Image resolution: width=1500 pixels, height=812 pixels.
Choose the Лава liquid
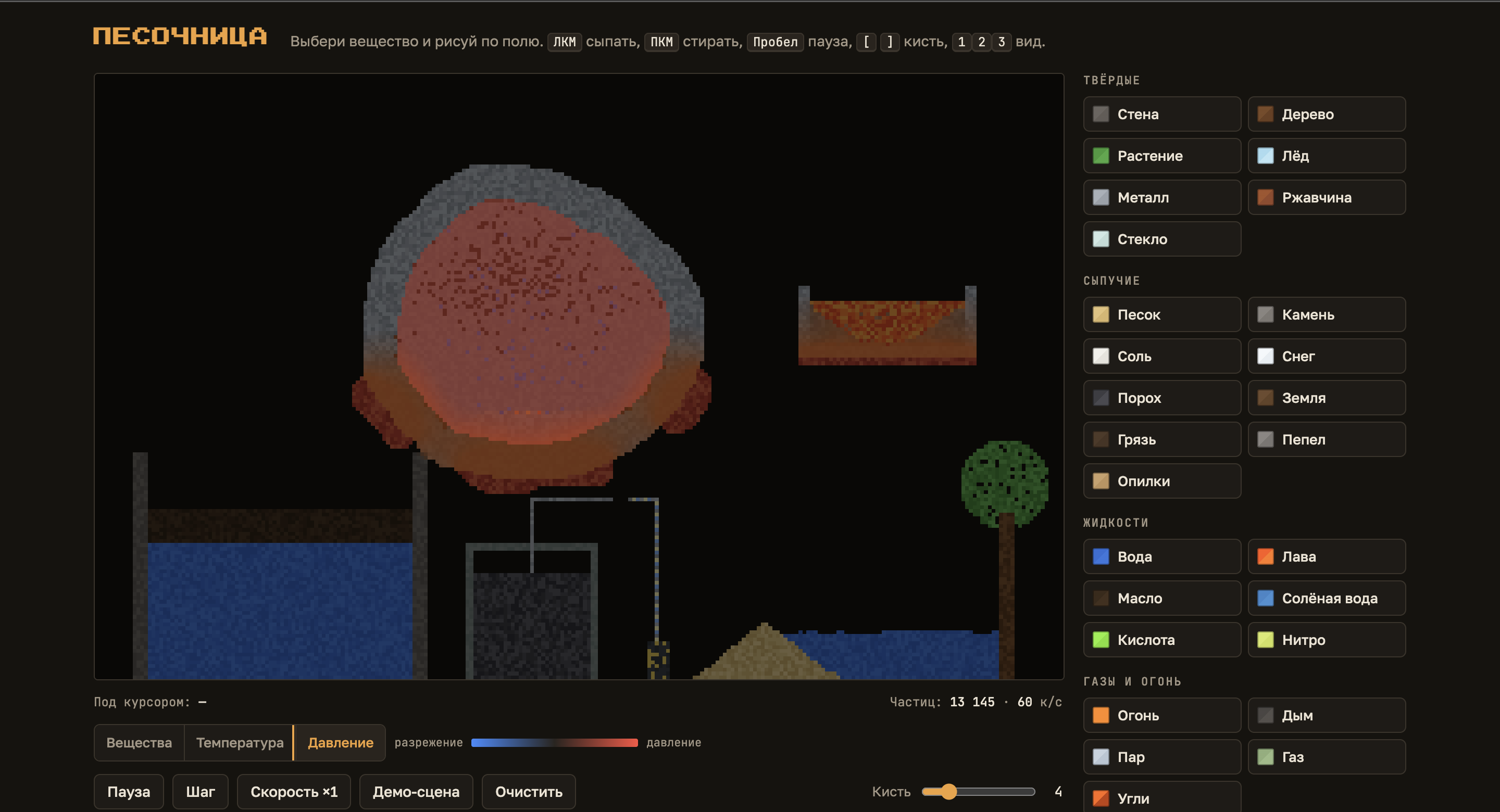pos(1327,556)
